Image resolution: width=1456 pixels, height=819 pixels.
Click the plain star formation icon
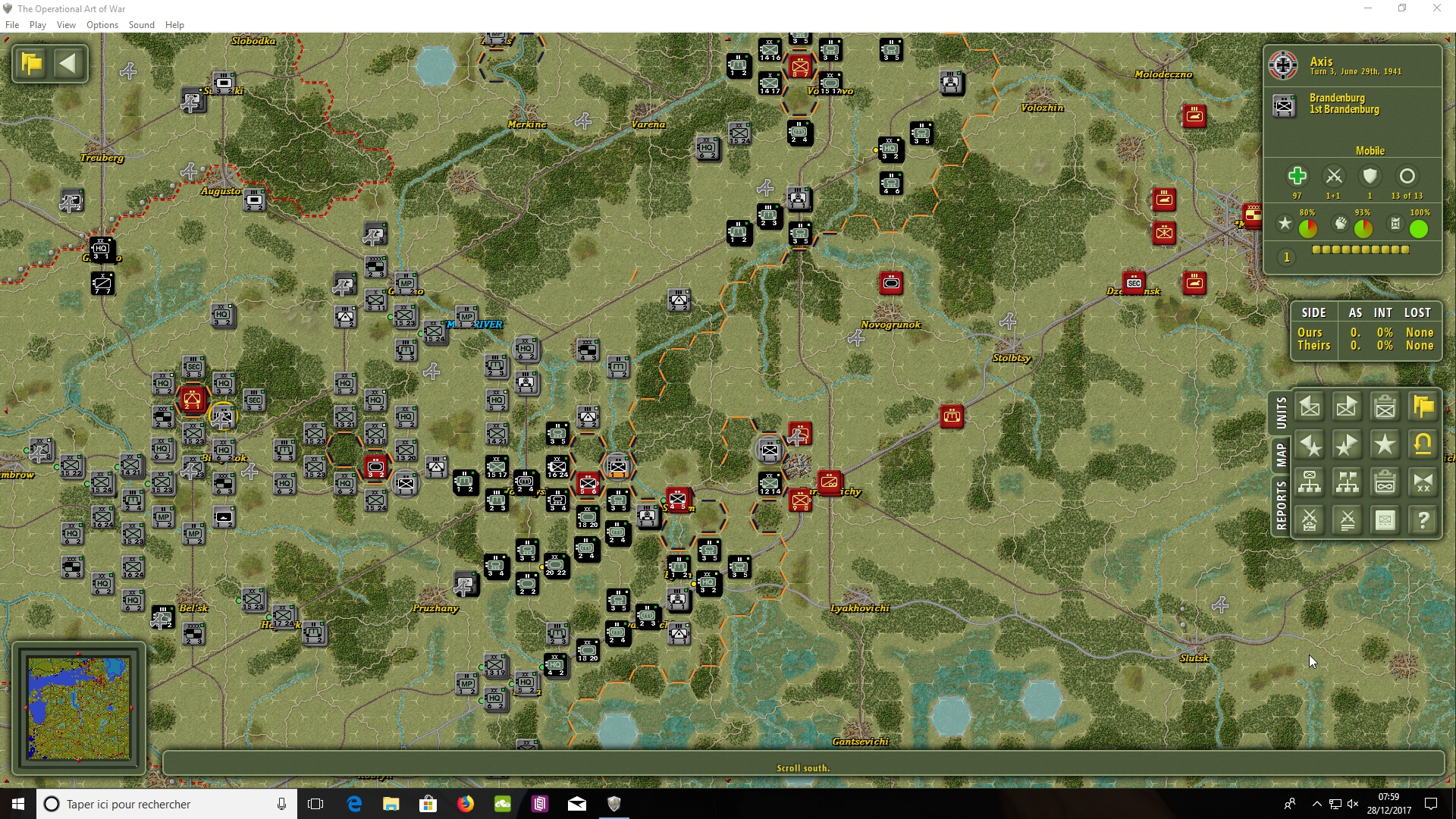point(1385,445)
